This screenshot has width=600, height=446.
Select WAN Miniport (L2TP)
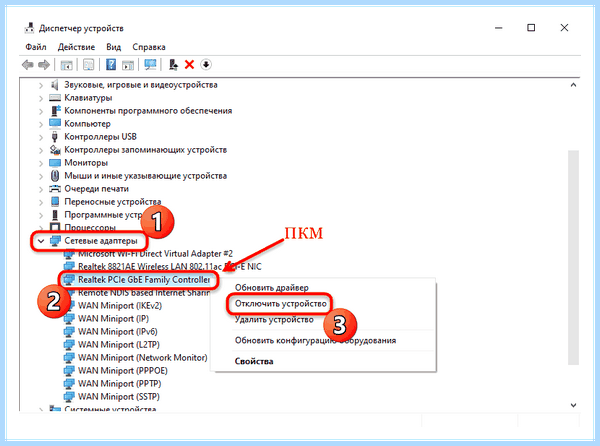[x=119, y=345]
